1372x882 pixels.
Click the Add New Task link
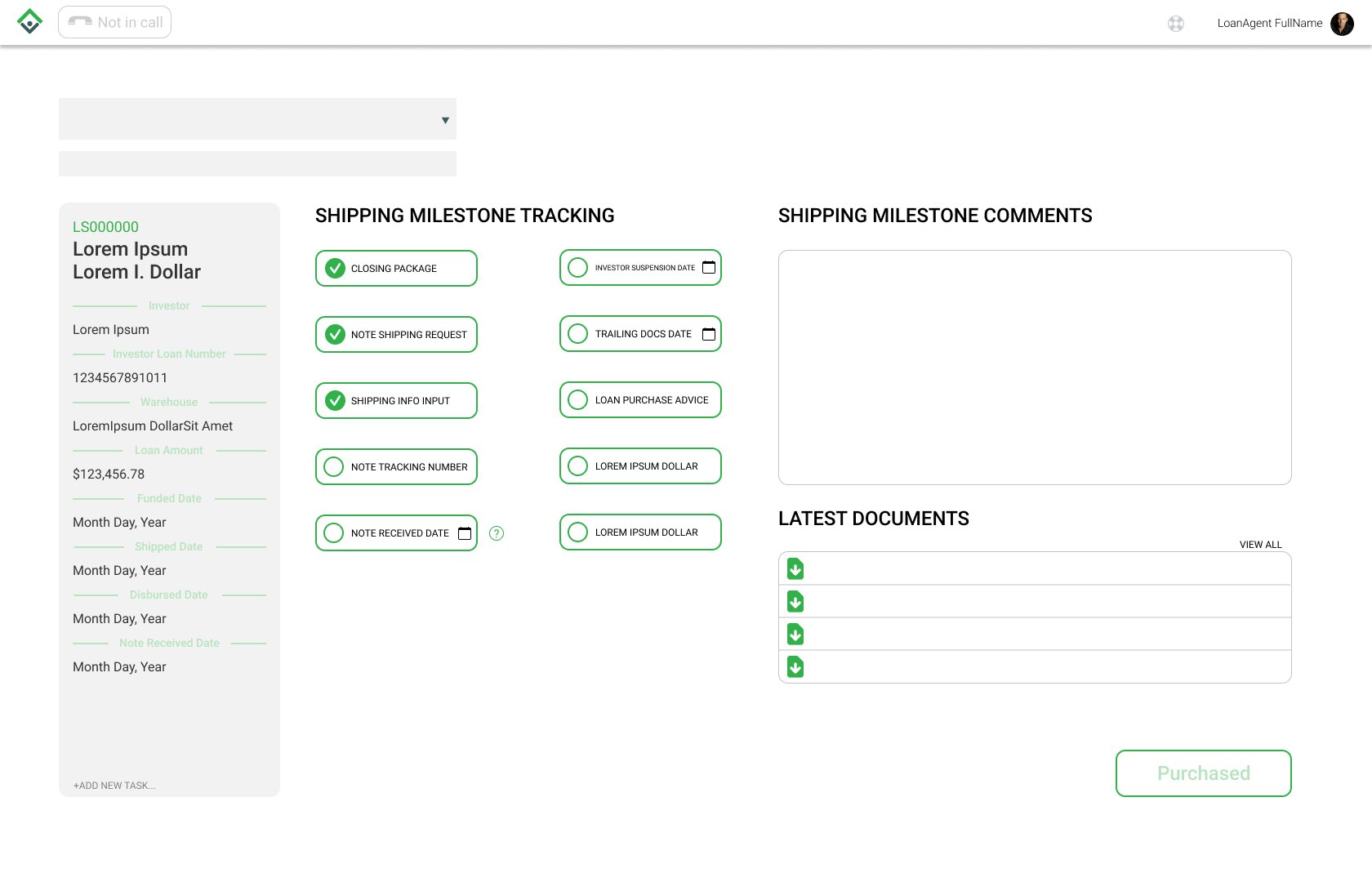click(114, 786)
